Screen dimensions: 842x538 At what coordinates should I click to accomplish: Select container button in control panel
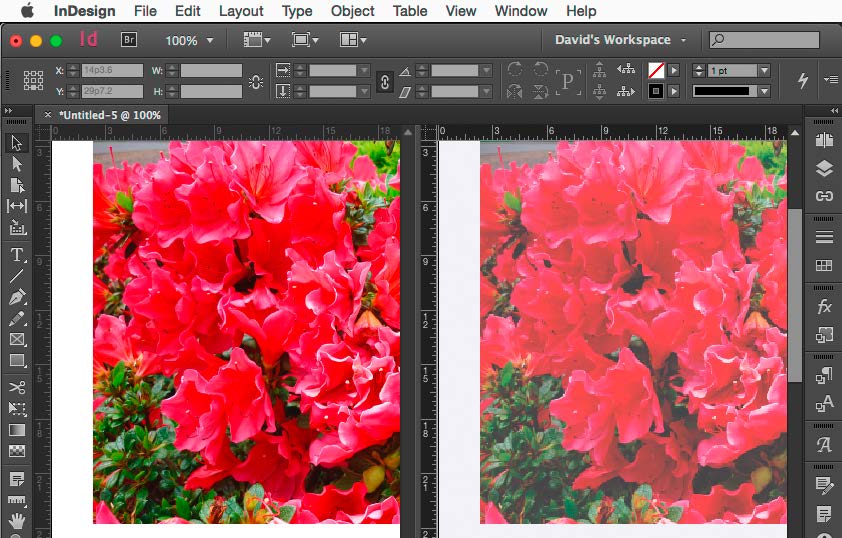[x=599, y=69]
